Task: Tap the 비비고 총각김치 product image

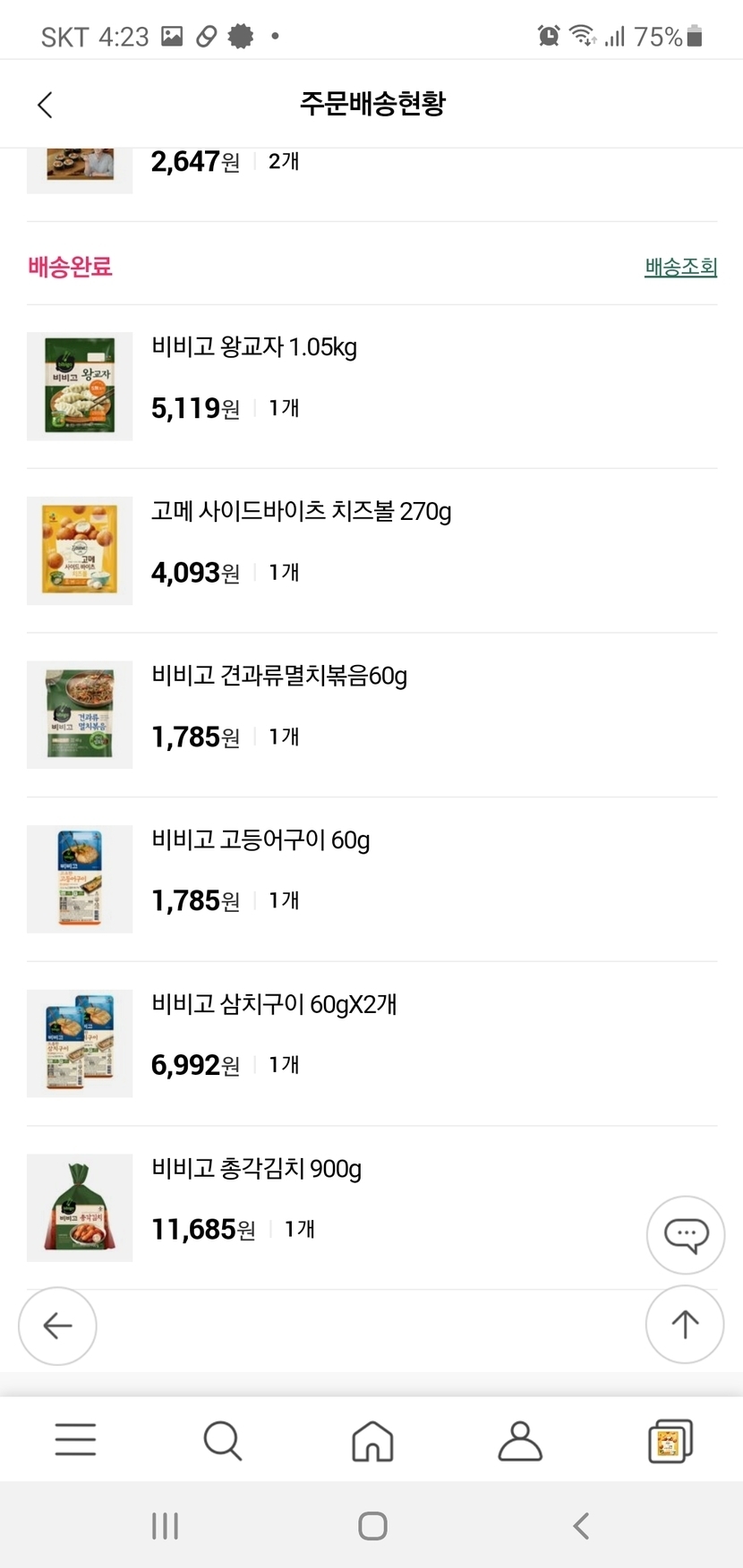Action: (x=80, y=1207)
